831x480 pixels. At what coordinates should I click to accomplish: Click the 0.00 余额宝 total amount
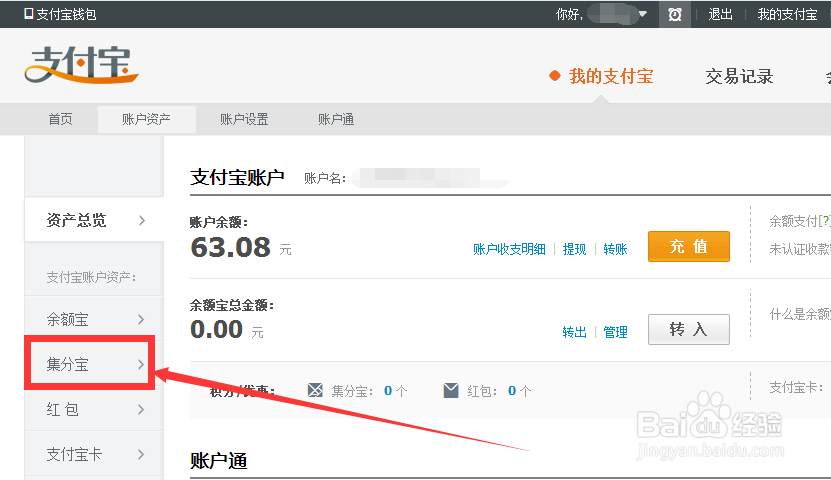217,330
